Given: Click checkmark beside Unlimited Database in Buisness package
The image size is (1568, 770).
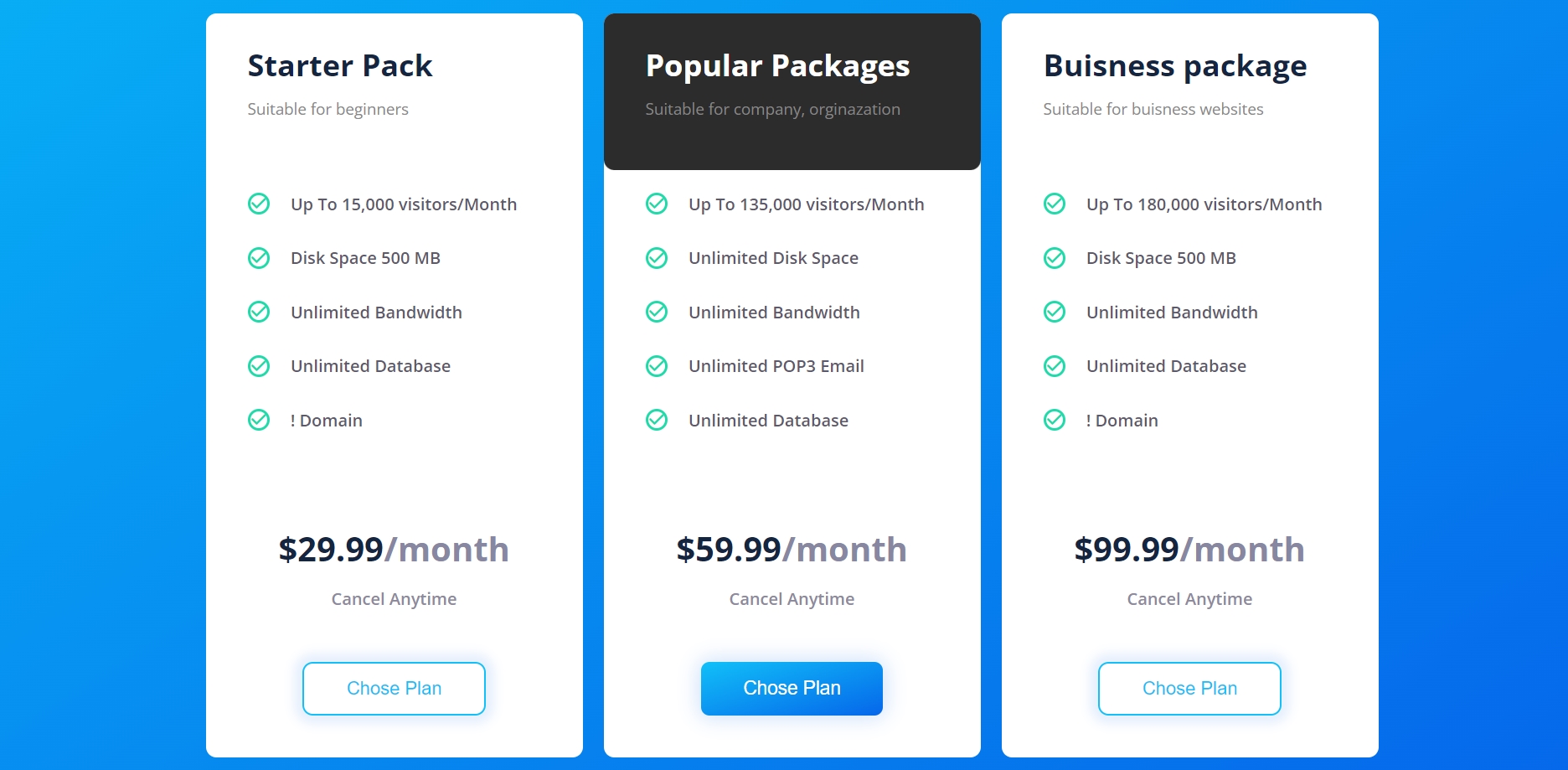Looking at the screenshot, I should coord(1055,366).
